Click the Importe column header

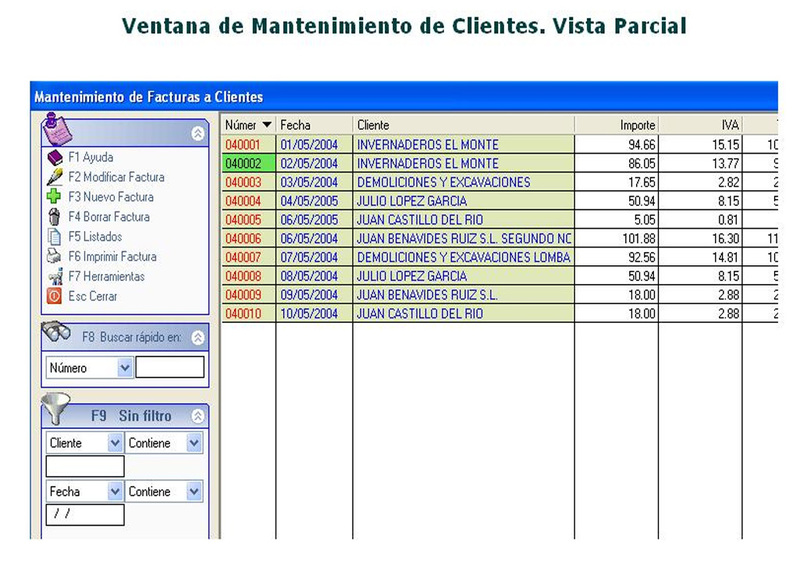(616, 125)
